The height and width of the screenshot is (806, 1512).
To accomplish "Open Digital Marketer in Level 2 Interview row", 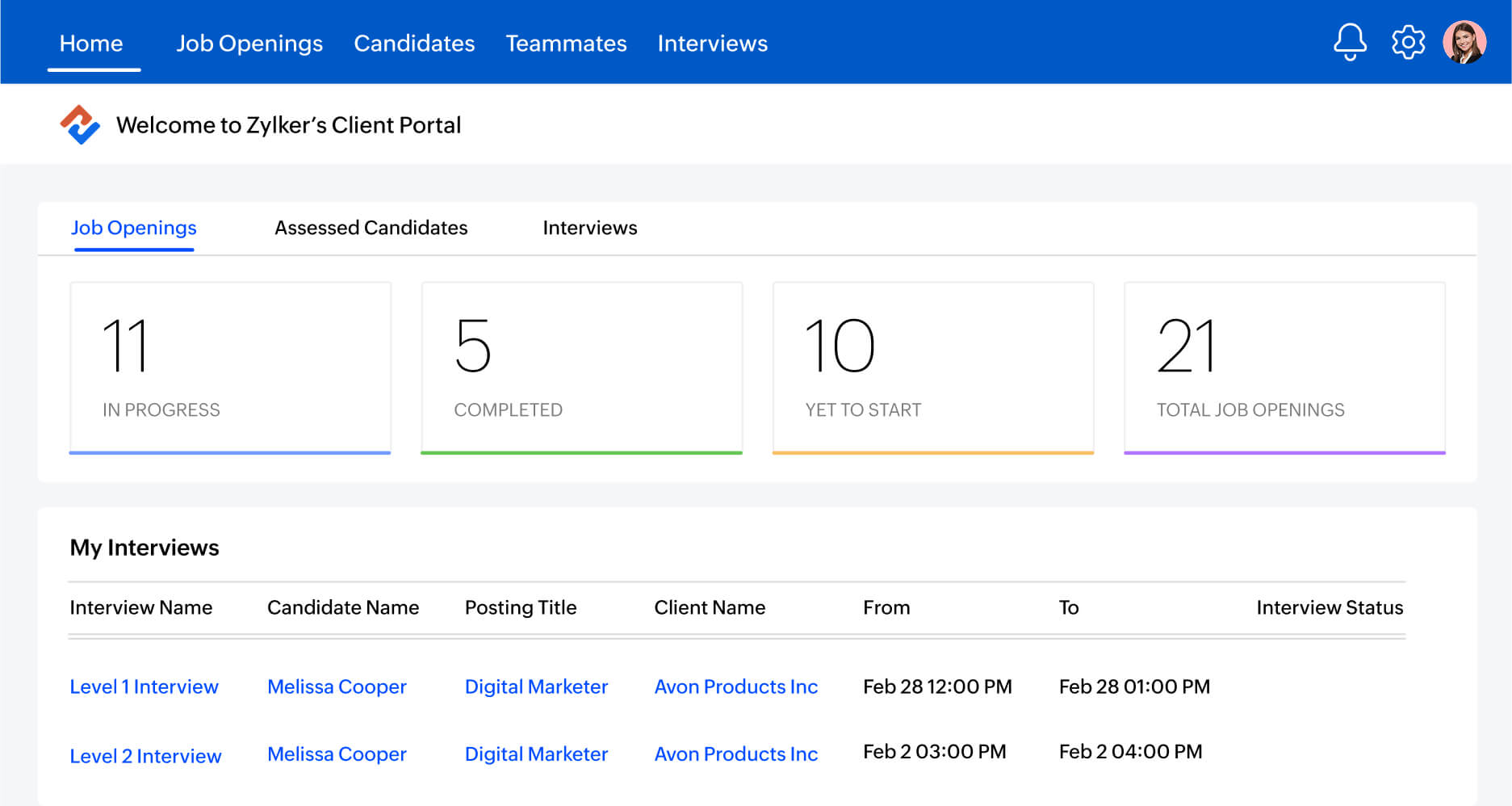I will tap(536, 754).
